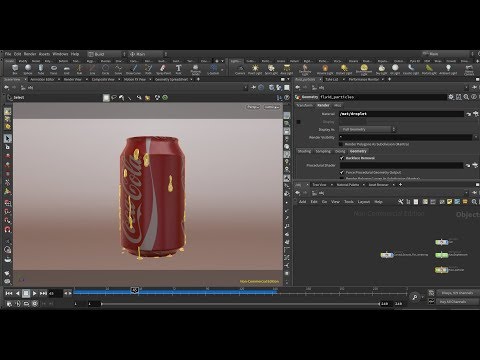480x360 pixels.
Task: Select the Sphere shelf tool
Action: click(28, 69)
